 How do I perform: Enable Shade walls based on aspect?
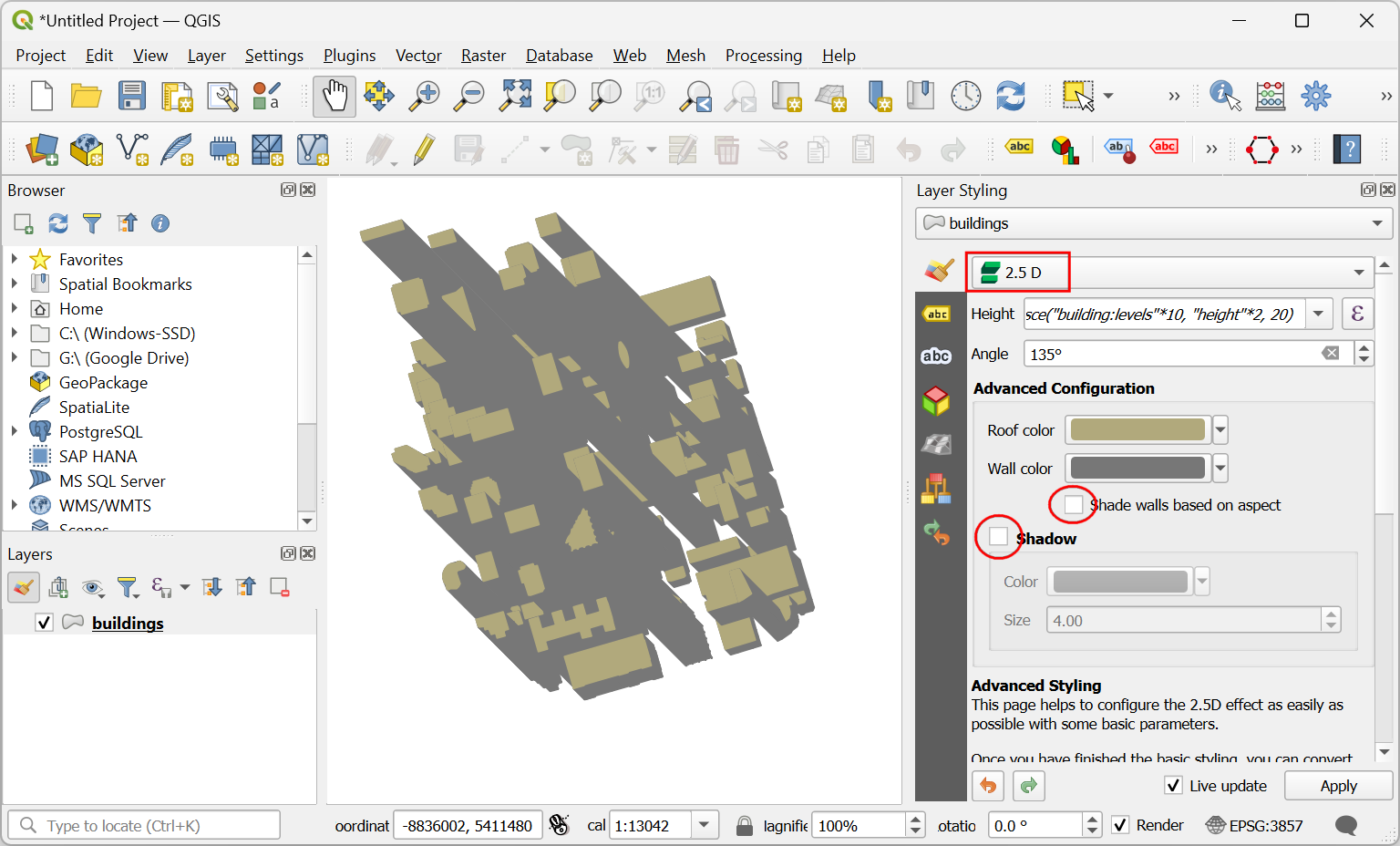point(1074,505)
